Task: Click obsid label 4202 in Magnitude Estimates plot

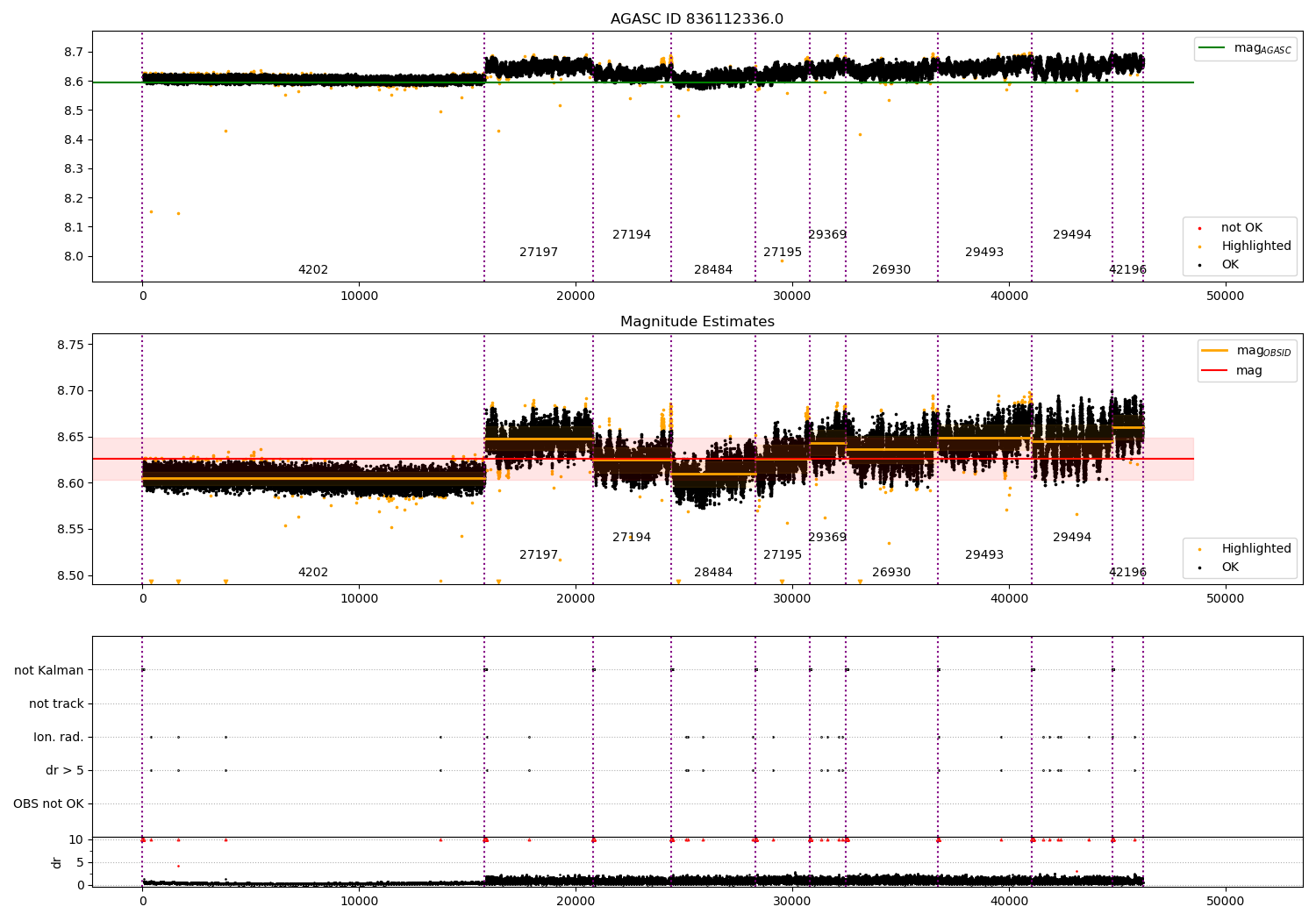Action: pos(313,573)
